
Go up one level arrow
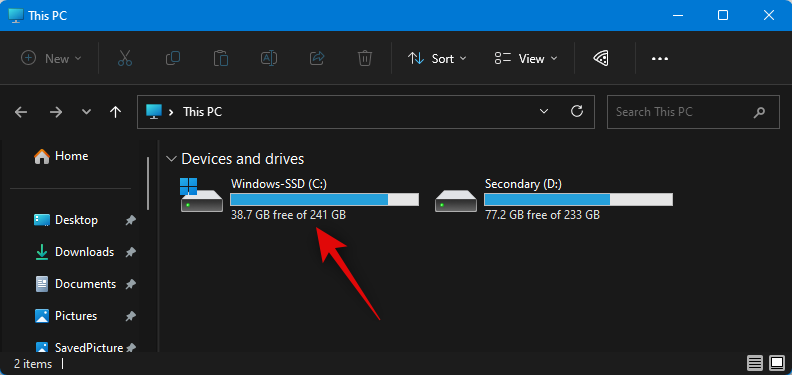tap(116, 112)
